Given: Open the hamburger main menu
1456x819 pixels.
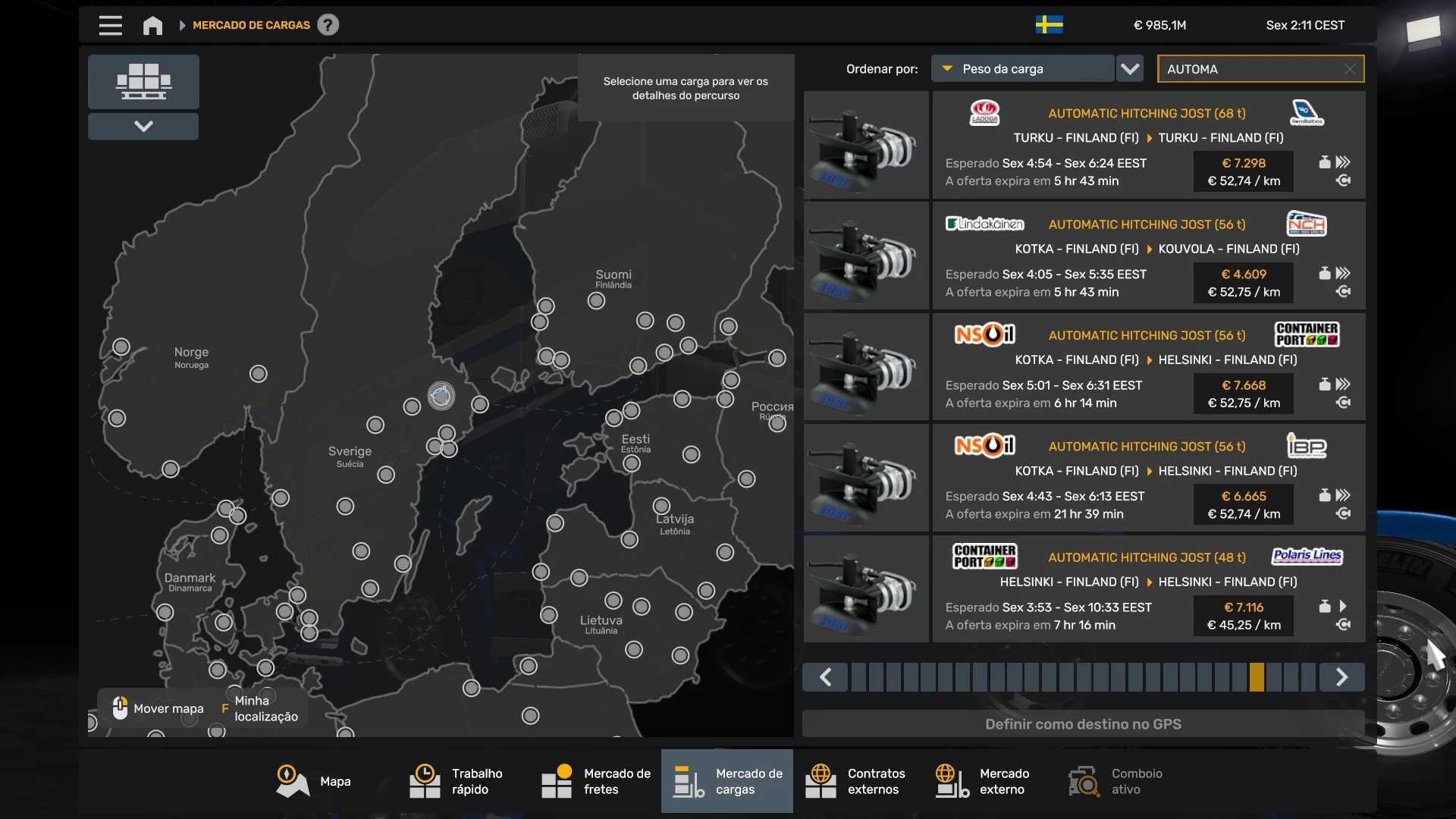Looking at the screenshot, I should [x=110, y=25].
